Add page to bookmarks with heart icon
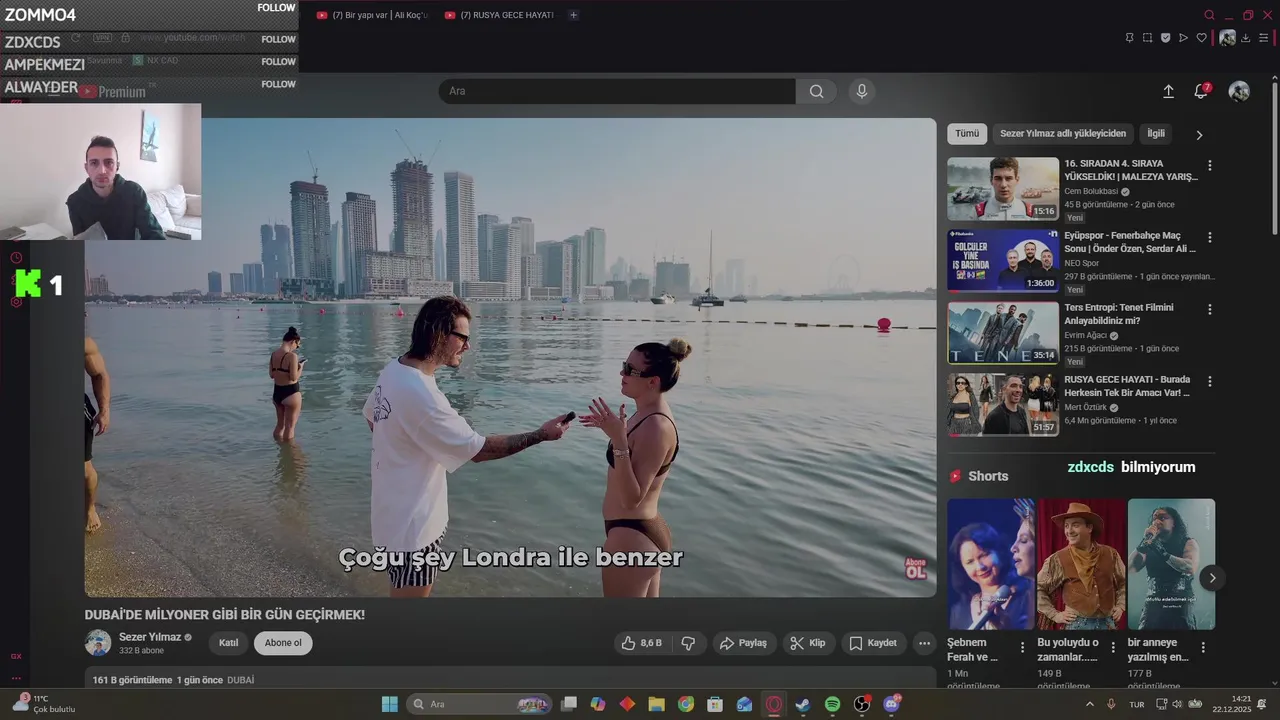The width and height of the screenshot is (1280, 720). click(1202, 38)
